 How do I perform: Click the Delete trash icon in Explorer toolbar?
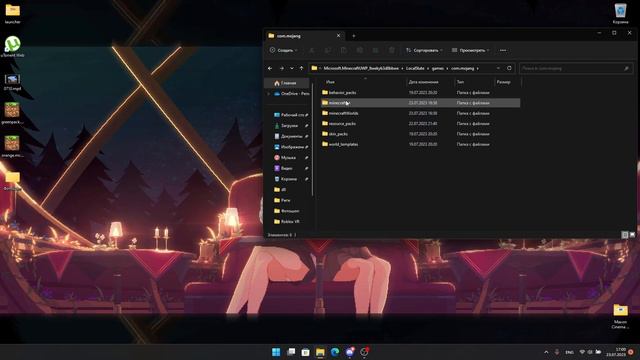tap(392, 50)
